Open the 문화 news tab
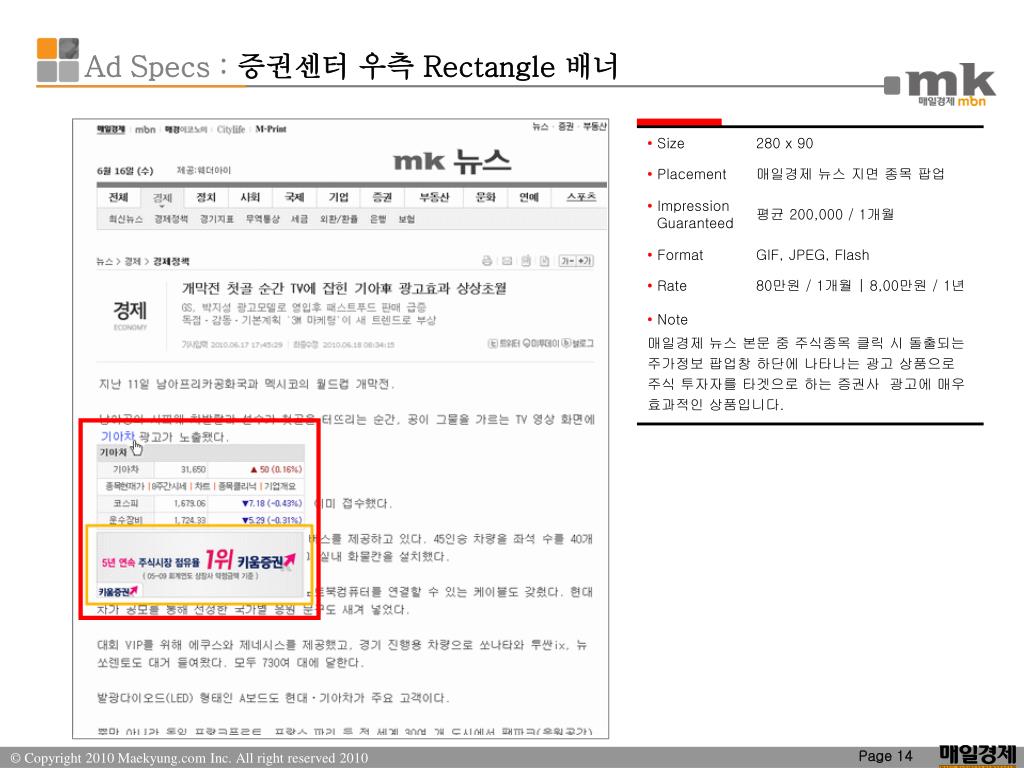This screenshot has height=768, width=1024. click(x=485, y=197)
